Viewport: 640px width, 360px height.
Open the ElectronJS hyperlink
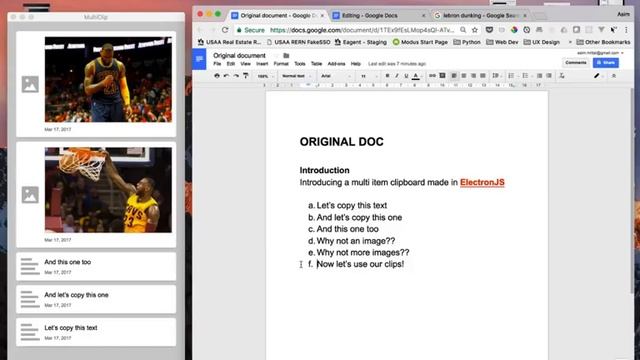point(482,182)
